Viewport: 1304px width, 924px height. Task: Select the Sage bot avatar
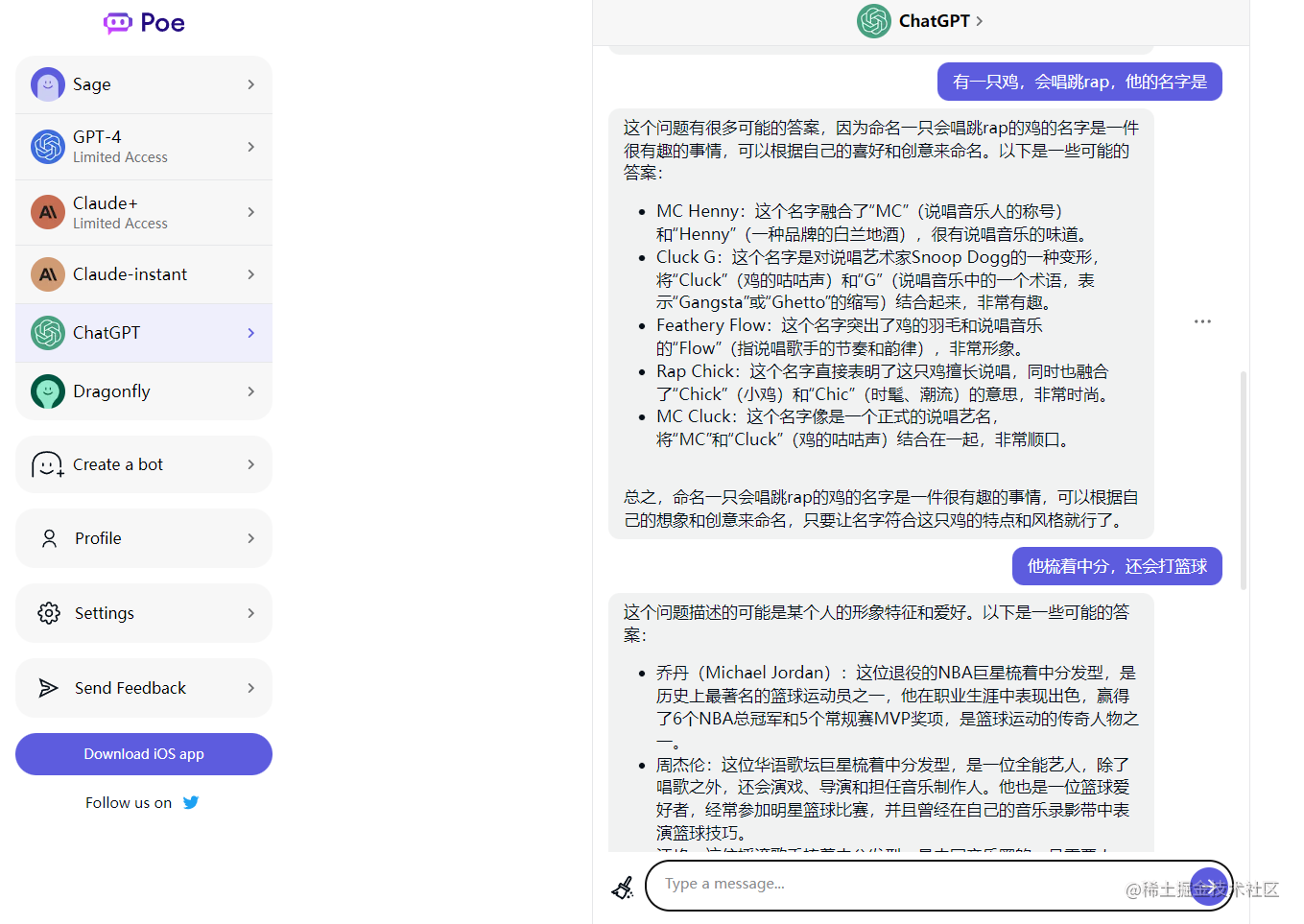point(48,84)
